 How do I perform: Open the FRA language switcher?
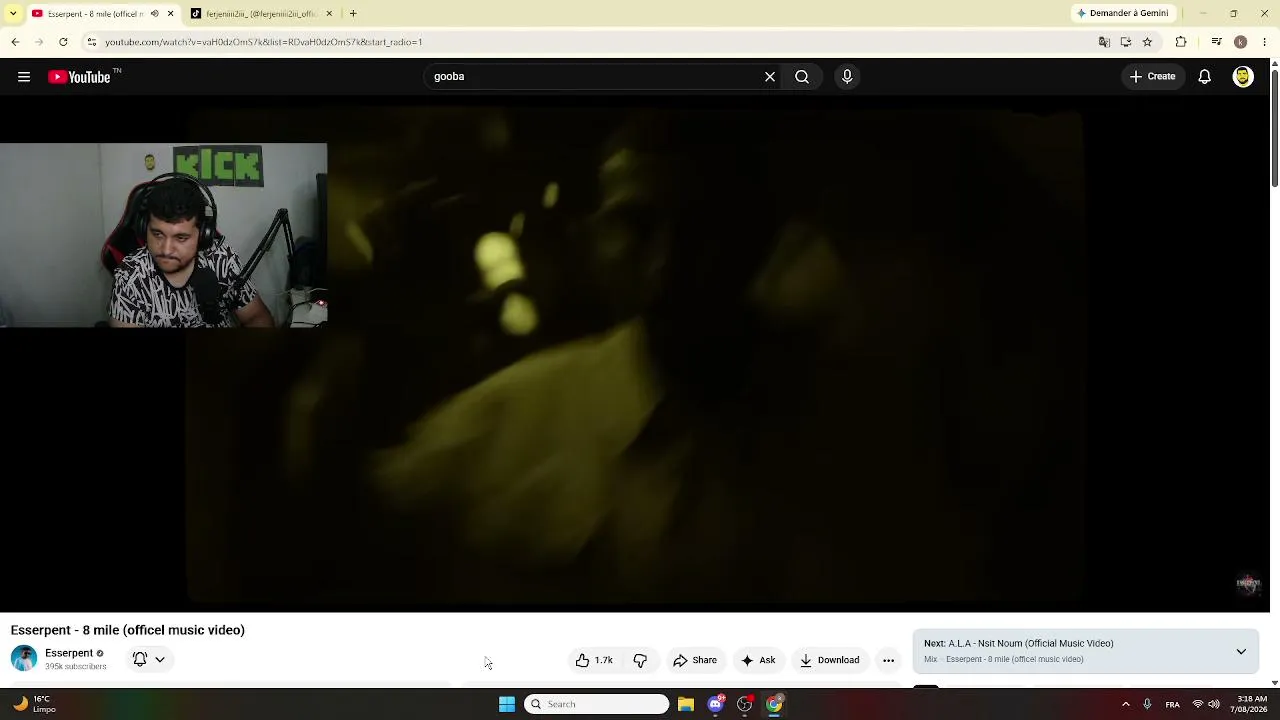click(1173, 704)
